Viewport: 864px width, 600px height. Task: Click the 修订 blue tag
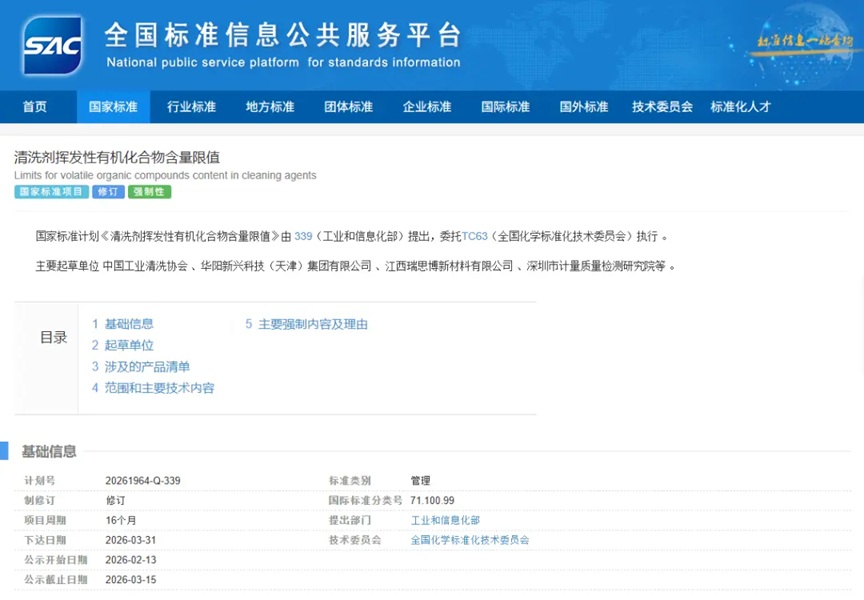[108, 192]
